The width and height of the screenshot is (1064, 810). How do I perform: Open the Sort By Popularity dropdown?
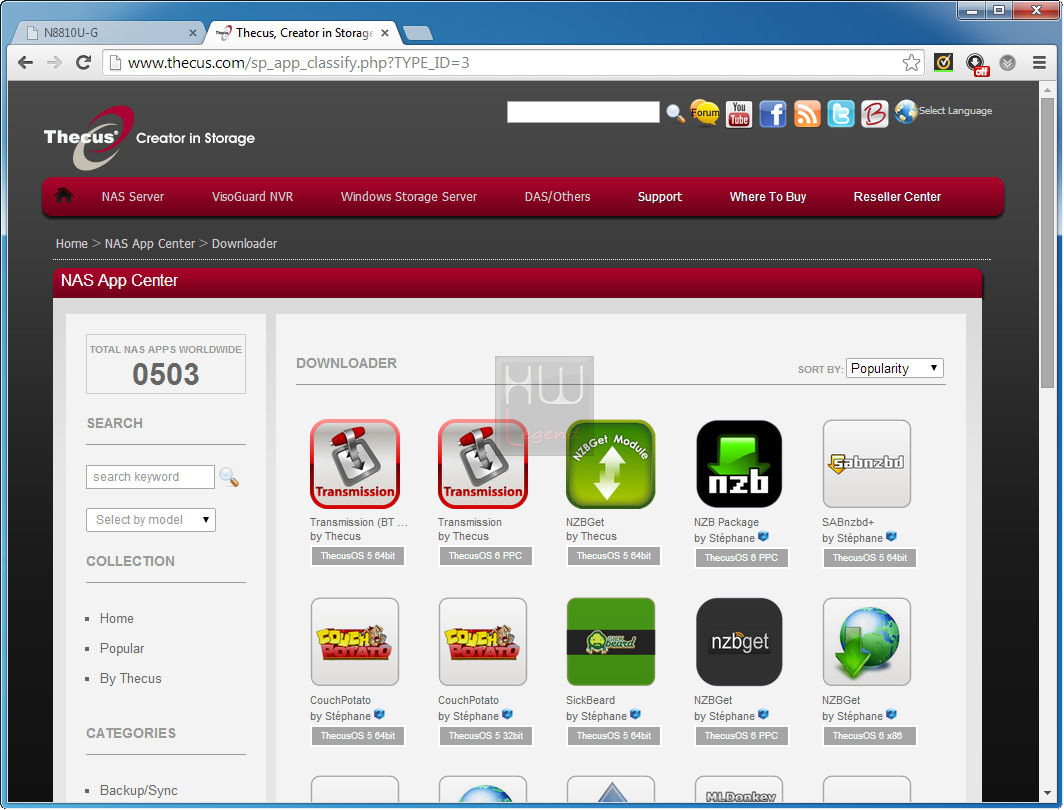point(894,368)
